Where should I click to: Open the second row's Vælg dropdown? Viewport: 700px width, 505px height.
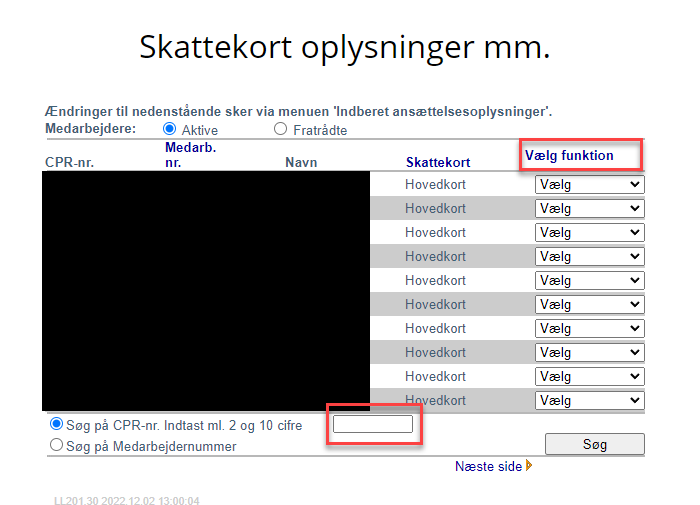[589, 209]
